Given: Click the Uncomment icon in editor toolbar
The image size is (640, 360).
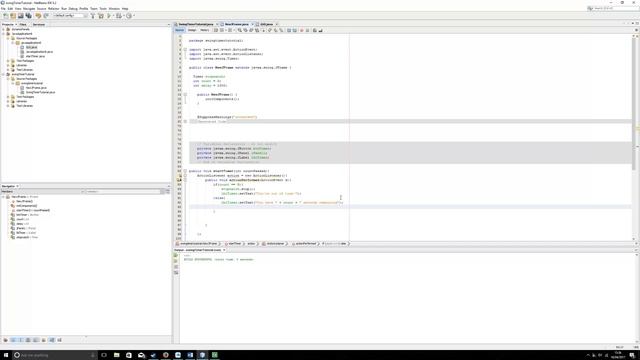Looking at the screenshot, I should coord(320,30).
